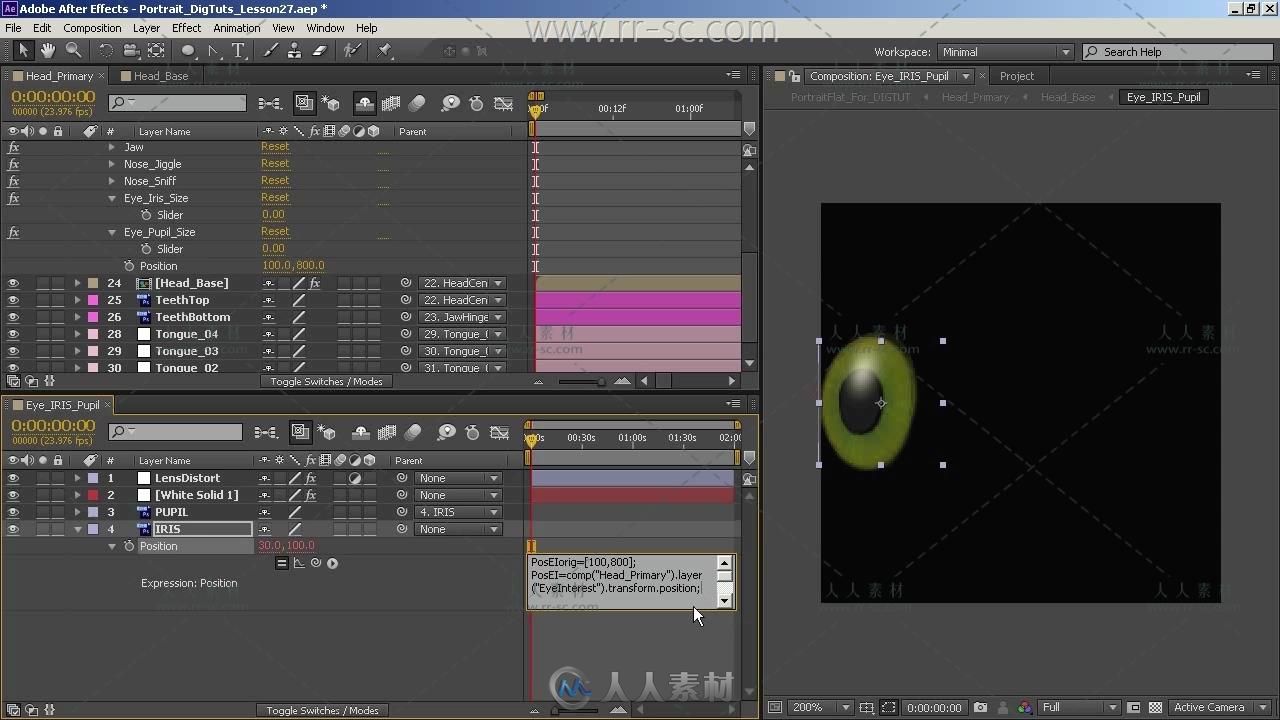Image resolution: width=1280 pixels, height=720 pixels.
Task: Show channel and color management button
Action: (1023, 707)
